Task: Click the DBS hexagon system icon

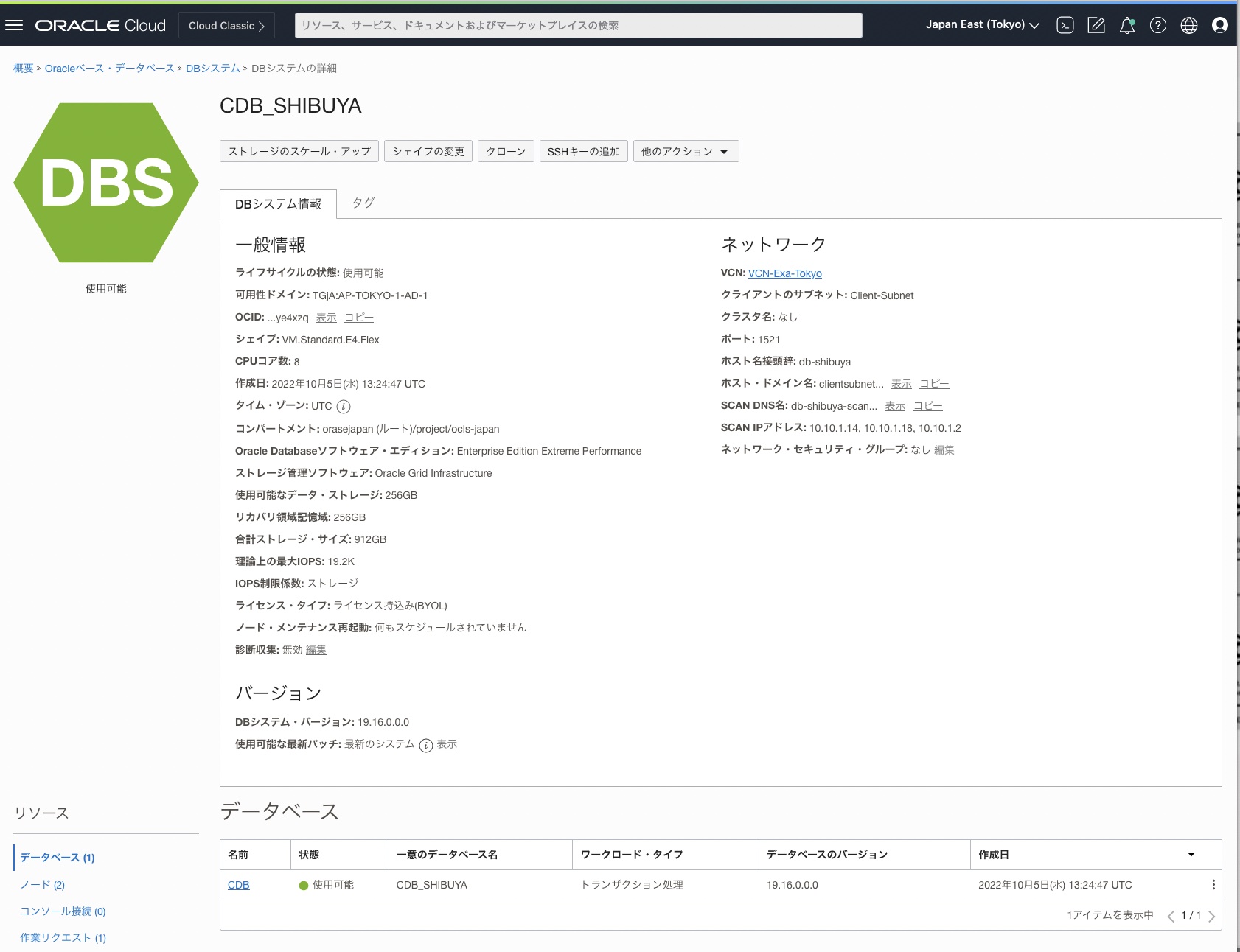Action: pyautogui.click(x=106, y=183)
